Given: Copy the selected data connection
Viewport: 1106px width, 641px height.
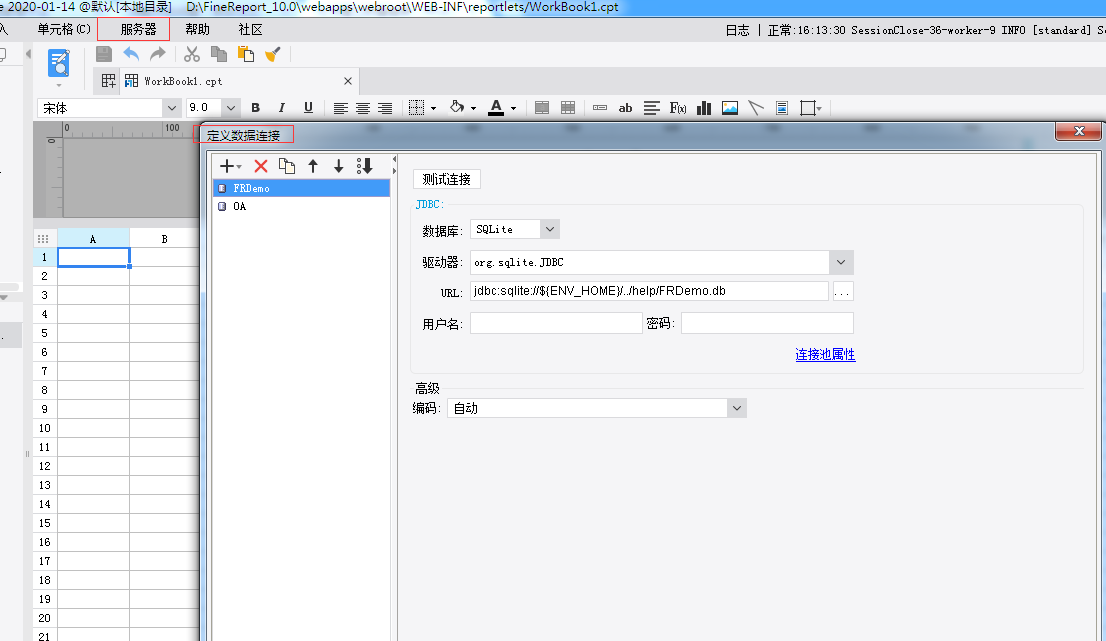Looking at the screenshot, I should pyautogui.click(x=287, y=166).
